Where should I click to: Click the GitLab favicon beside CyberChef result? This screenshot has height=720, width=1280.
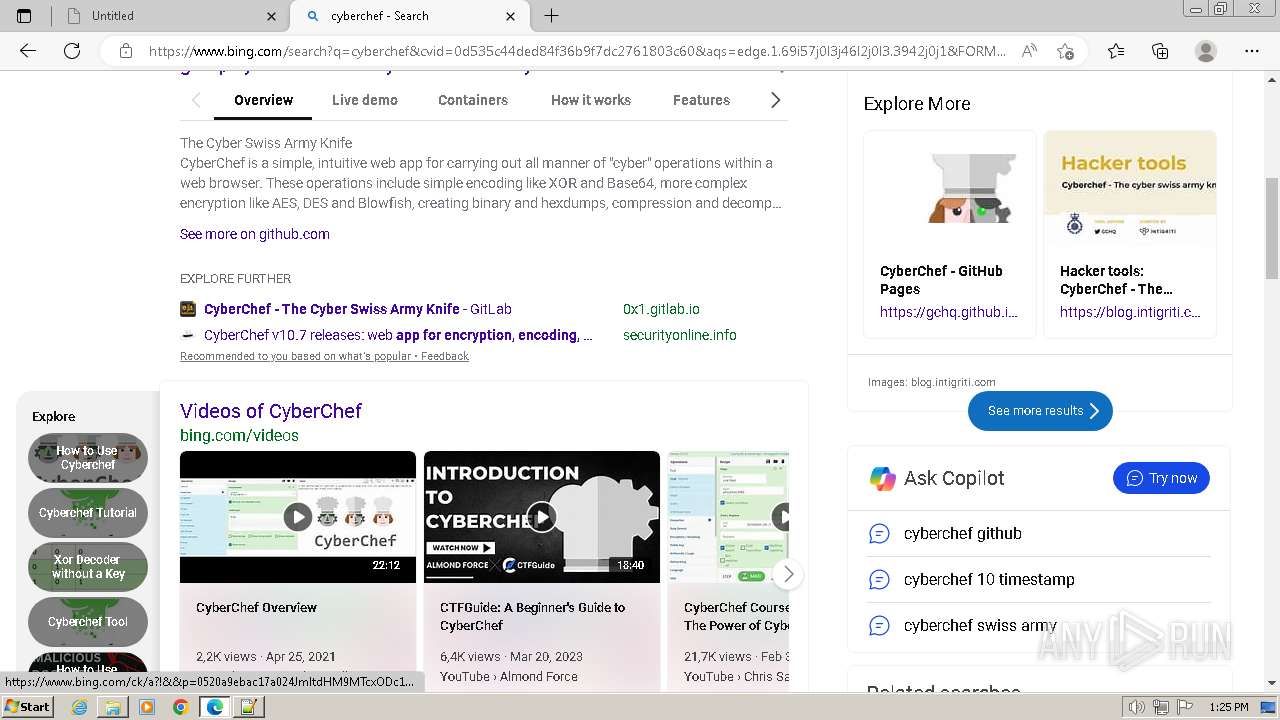[x=188, y=309]
